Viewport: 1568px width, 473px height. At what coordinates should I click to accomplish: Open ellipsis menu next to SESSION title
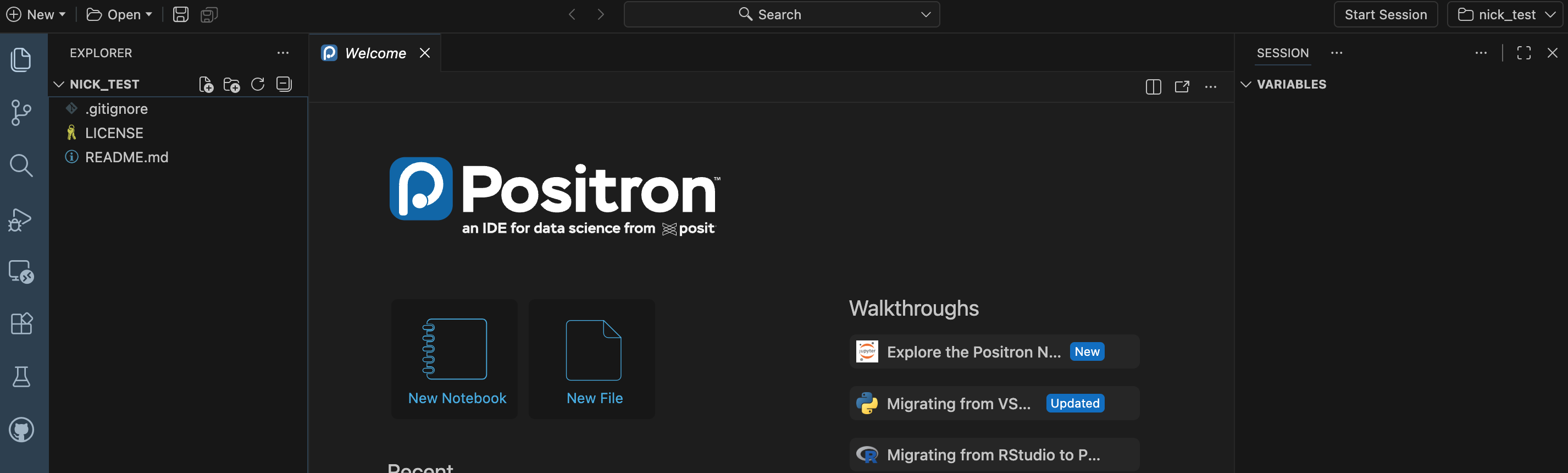[1337, 53]
